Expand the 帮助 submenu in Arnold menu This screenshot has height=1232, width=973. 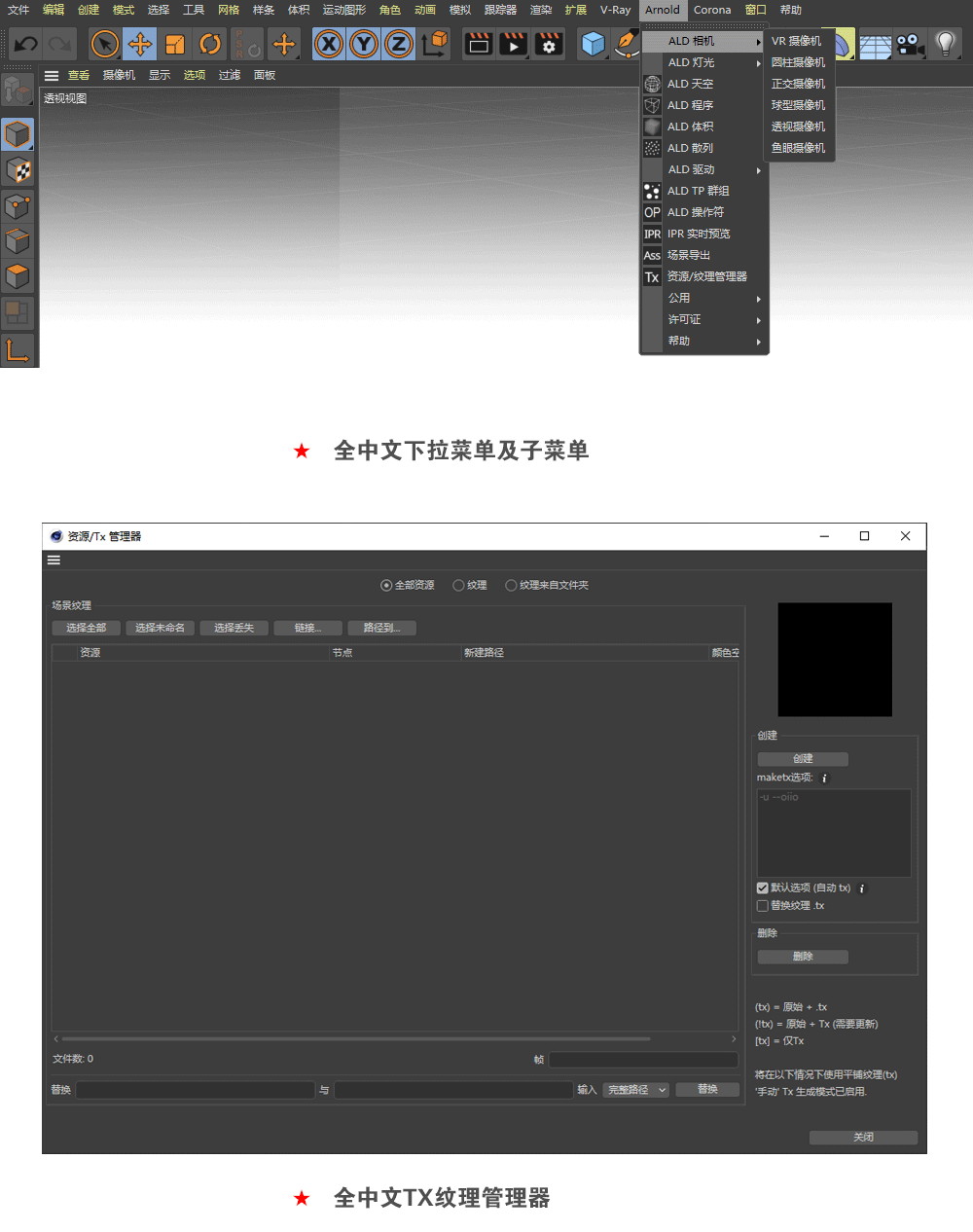[x=703, y=341]
